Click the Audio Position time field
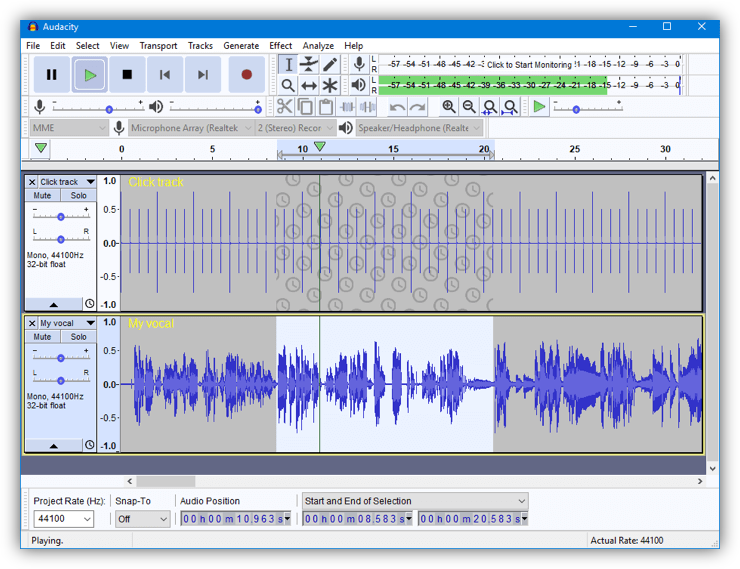 tap(235, 519)
